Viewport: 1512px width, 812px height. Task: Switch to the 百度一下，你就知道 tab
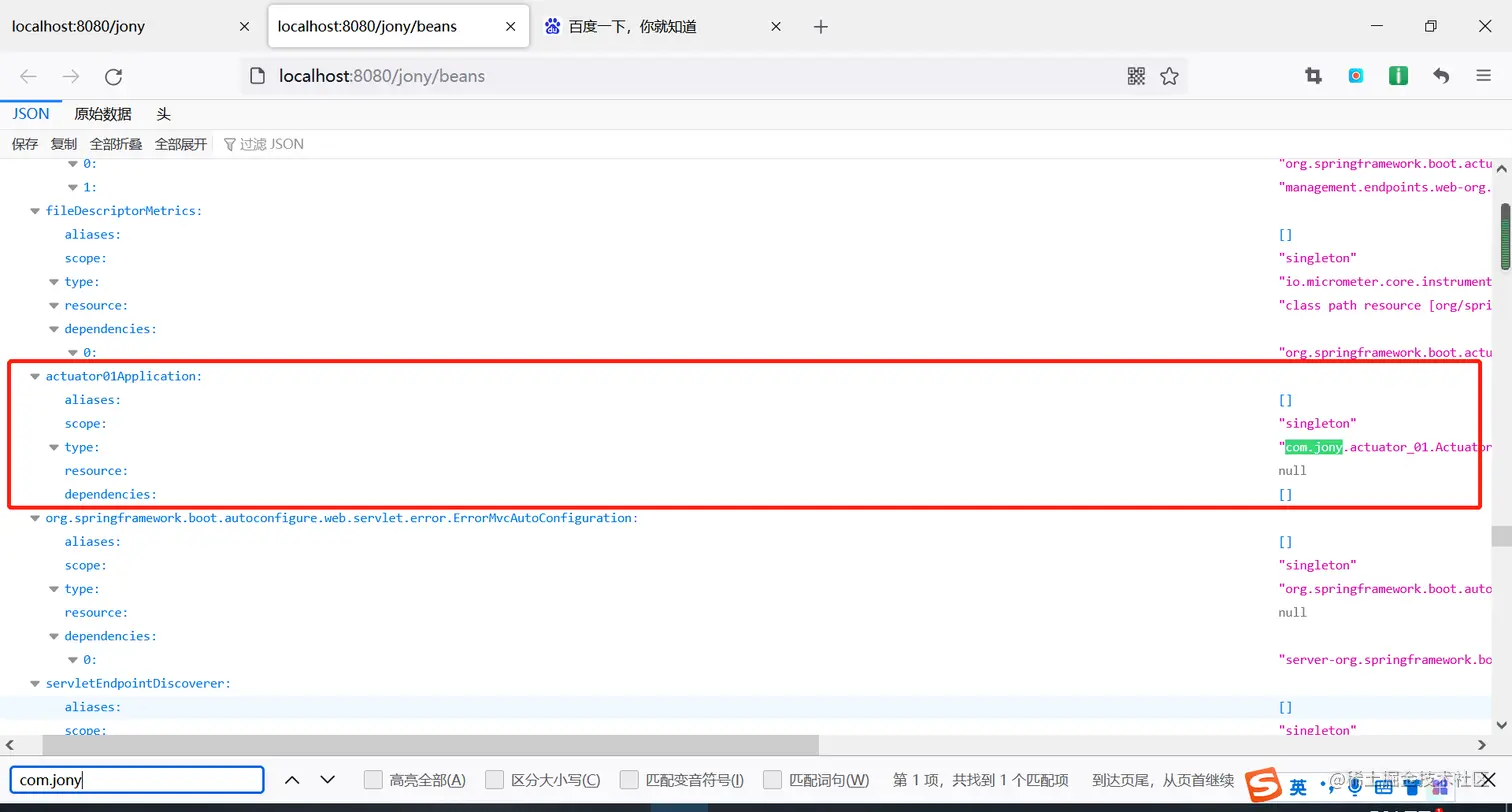click(x=664, y=27)
